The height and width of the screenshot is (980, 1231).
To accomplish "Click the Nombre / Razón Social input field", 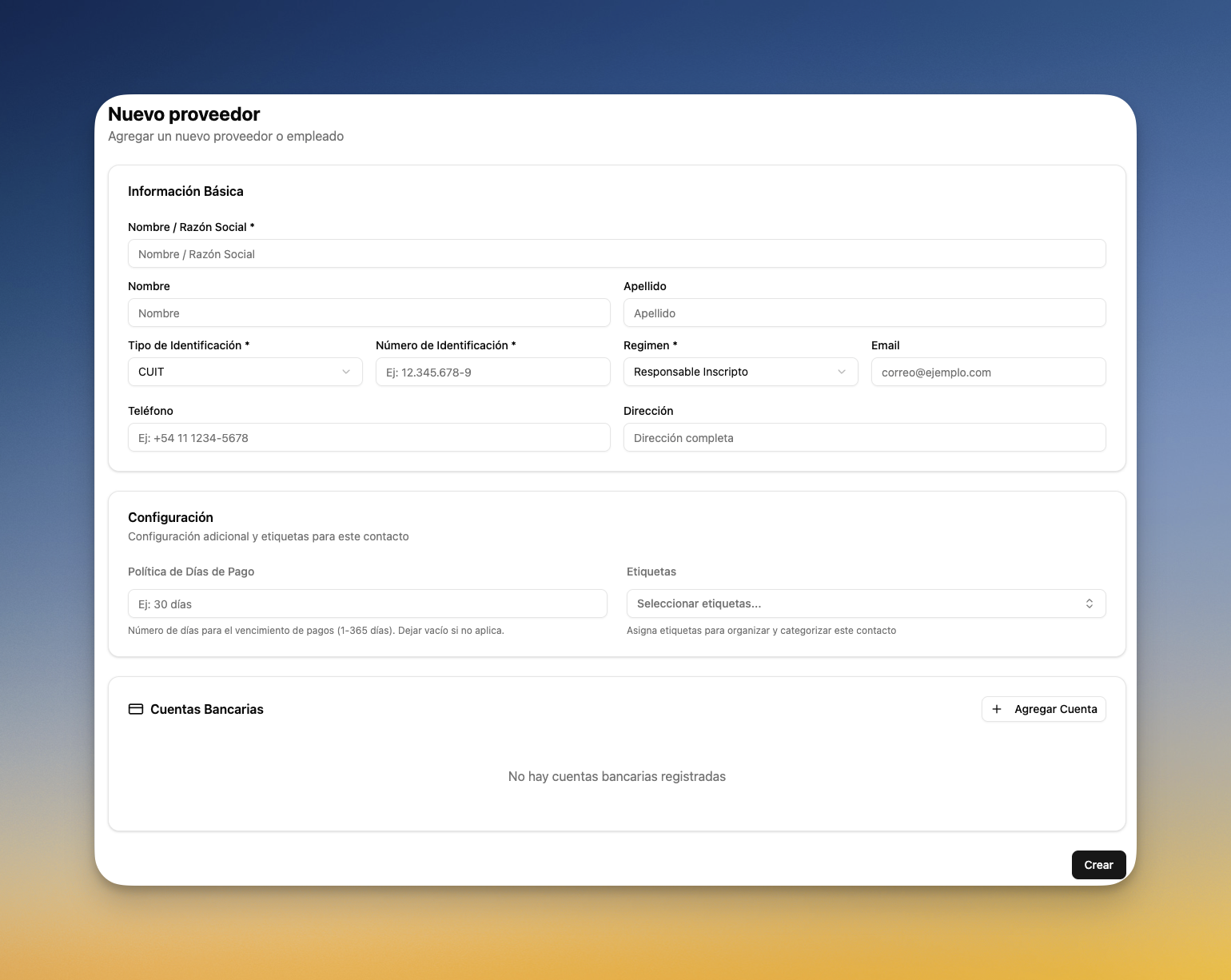I will (x=616, y=253).
